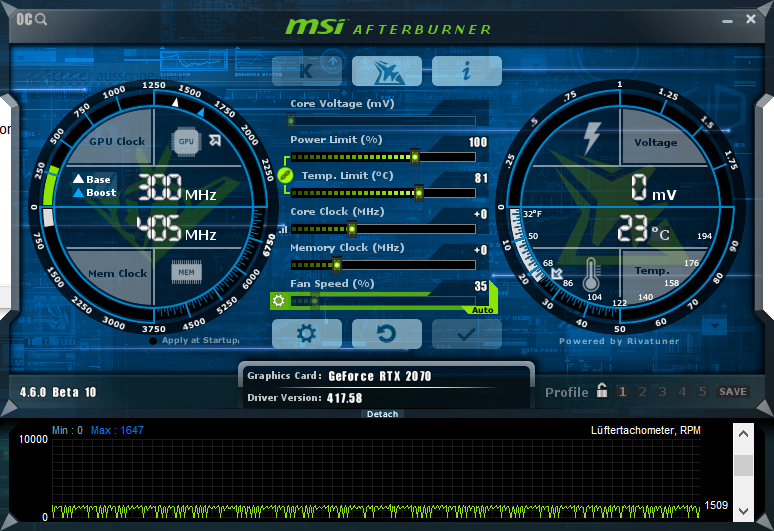
Task: Click the Min : 0 graph label
Action: click(x=67, y=430)
